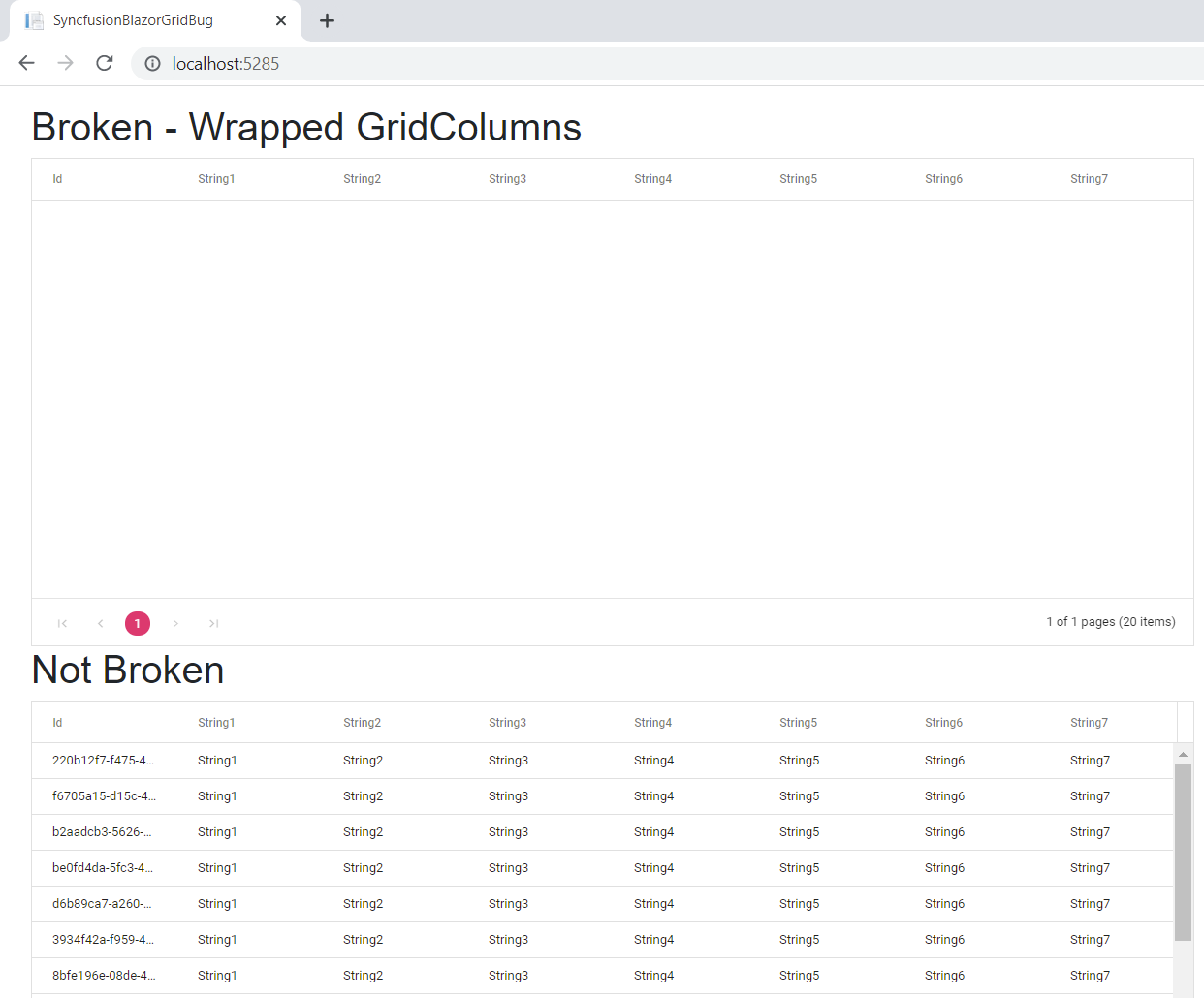Click String1 header in the broken grid
The image size is (1204, 998).
point(216,179)
